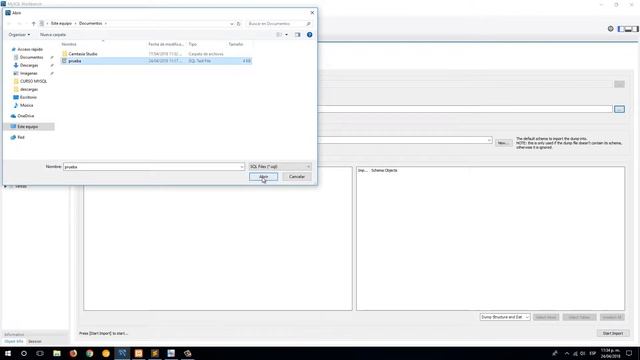Click the change view icon in file dialog
Screen dimensions: 640x360
click(279, 35)
